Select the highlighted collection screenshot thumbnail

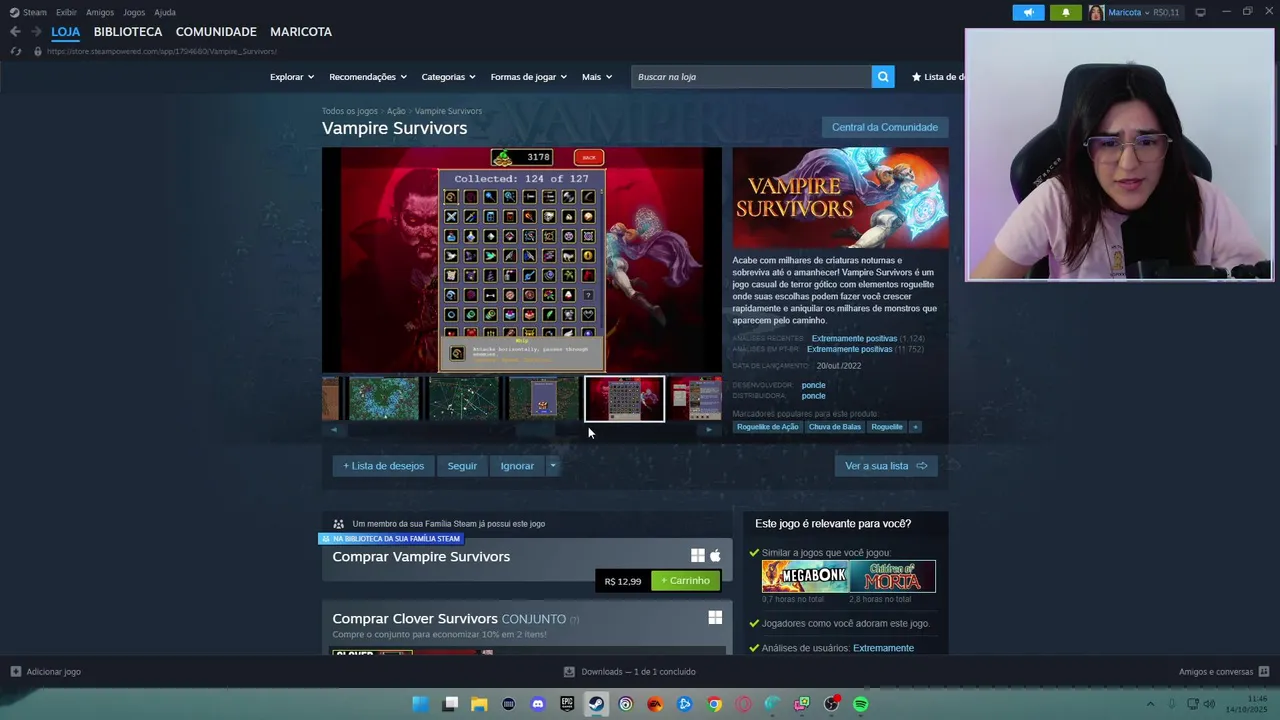click(624, 399)
